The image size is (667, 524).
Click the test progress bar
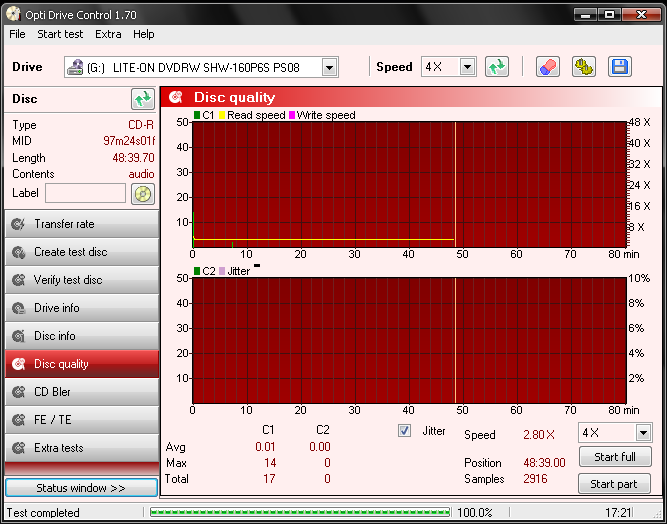tap(300, 512)
